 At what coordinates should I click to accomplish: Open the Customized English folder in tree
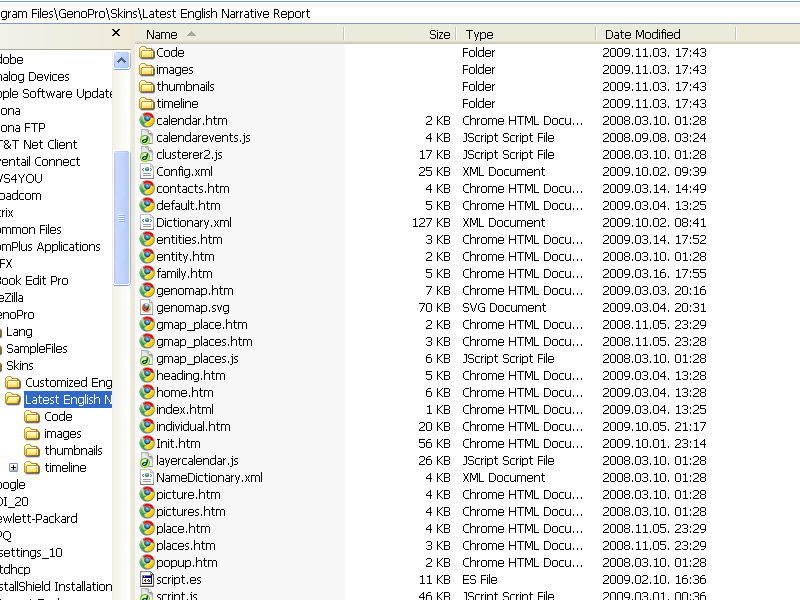[x=68, y=383]
